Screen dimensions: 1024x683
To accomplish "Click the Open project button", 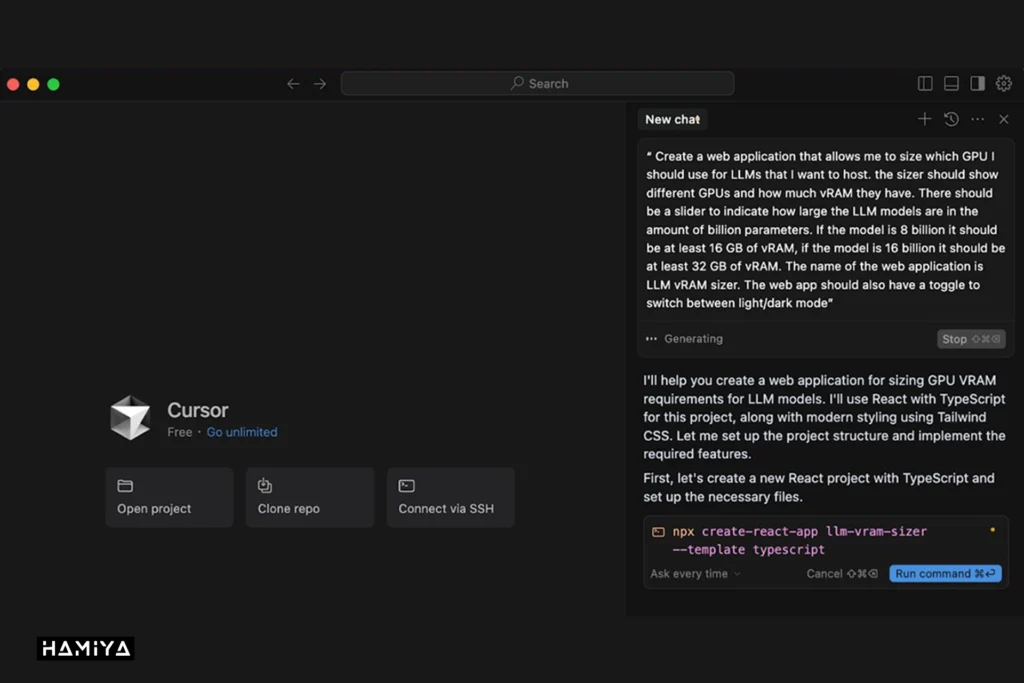I will point(169,497).
